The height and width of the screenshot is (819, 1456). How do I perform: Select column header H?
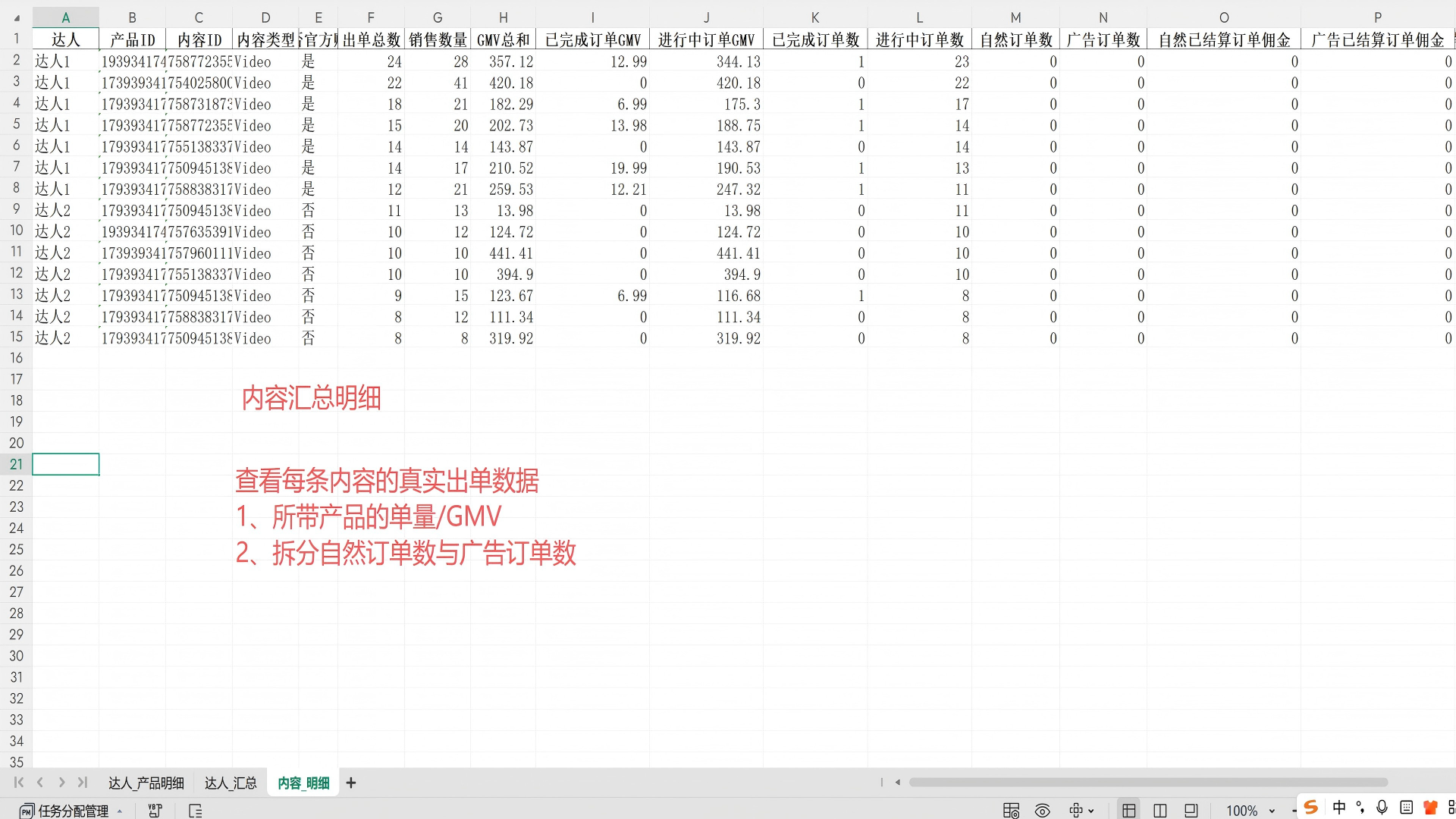[x=503, y=17]
